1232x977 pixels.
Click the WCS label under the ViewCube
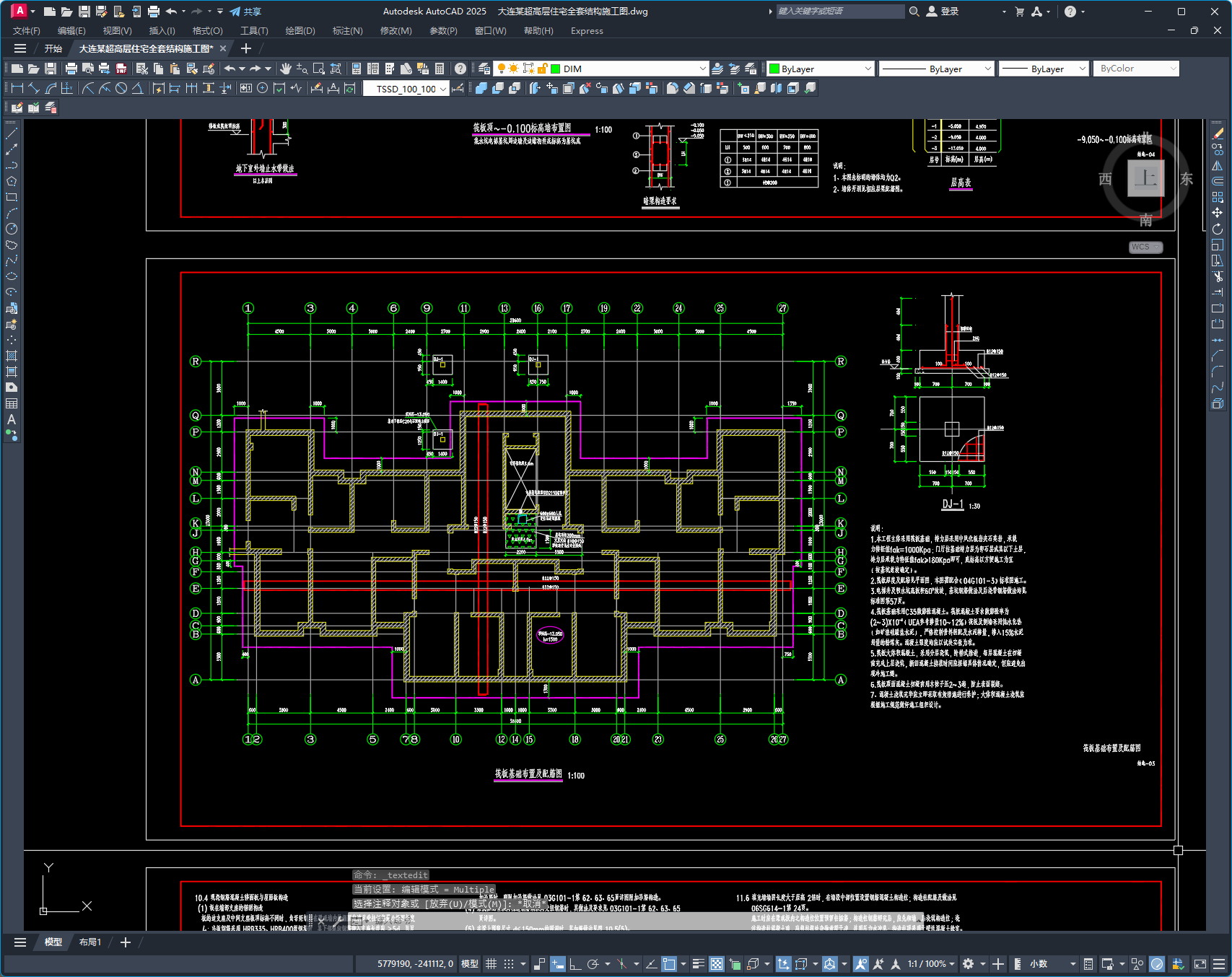[x=1145, y=247]
